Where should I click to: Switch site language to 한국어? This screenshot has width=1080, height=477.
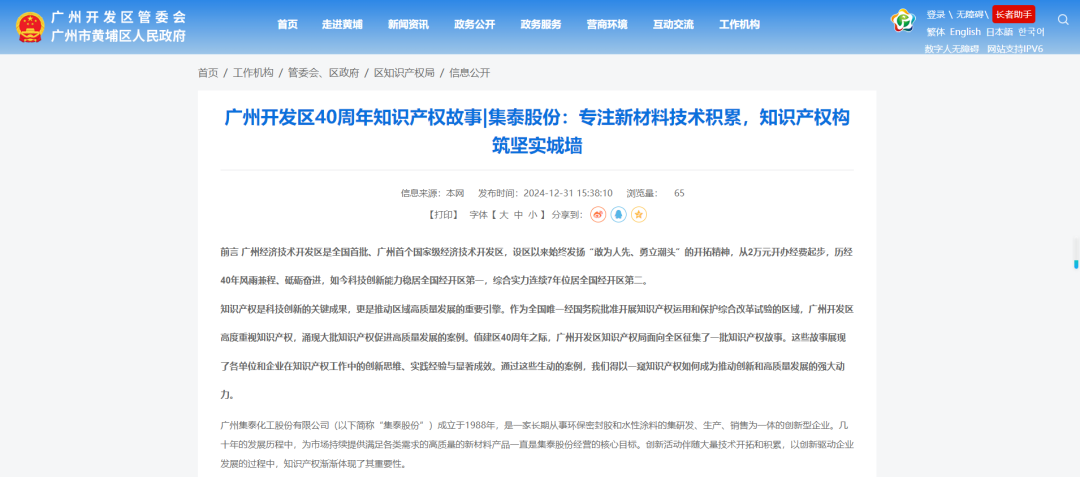tap(1032, 32)
